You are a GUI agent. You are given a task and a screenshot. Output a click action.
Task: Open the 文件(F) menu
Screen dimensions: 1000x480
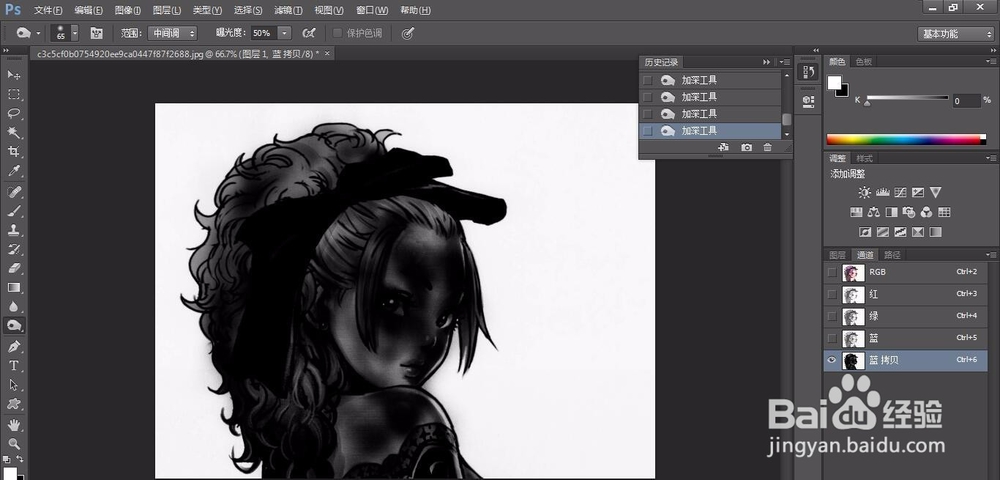(x=48, y=10)
